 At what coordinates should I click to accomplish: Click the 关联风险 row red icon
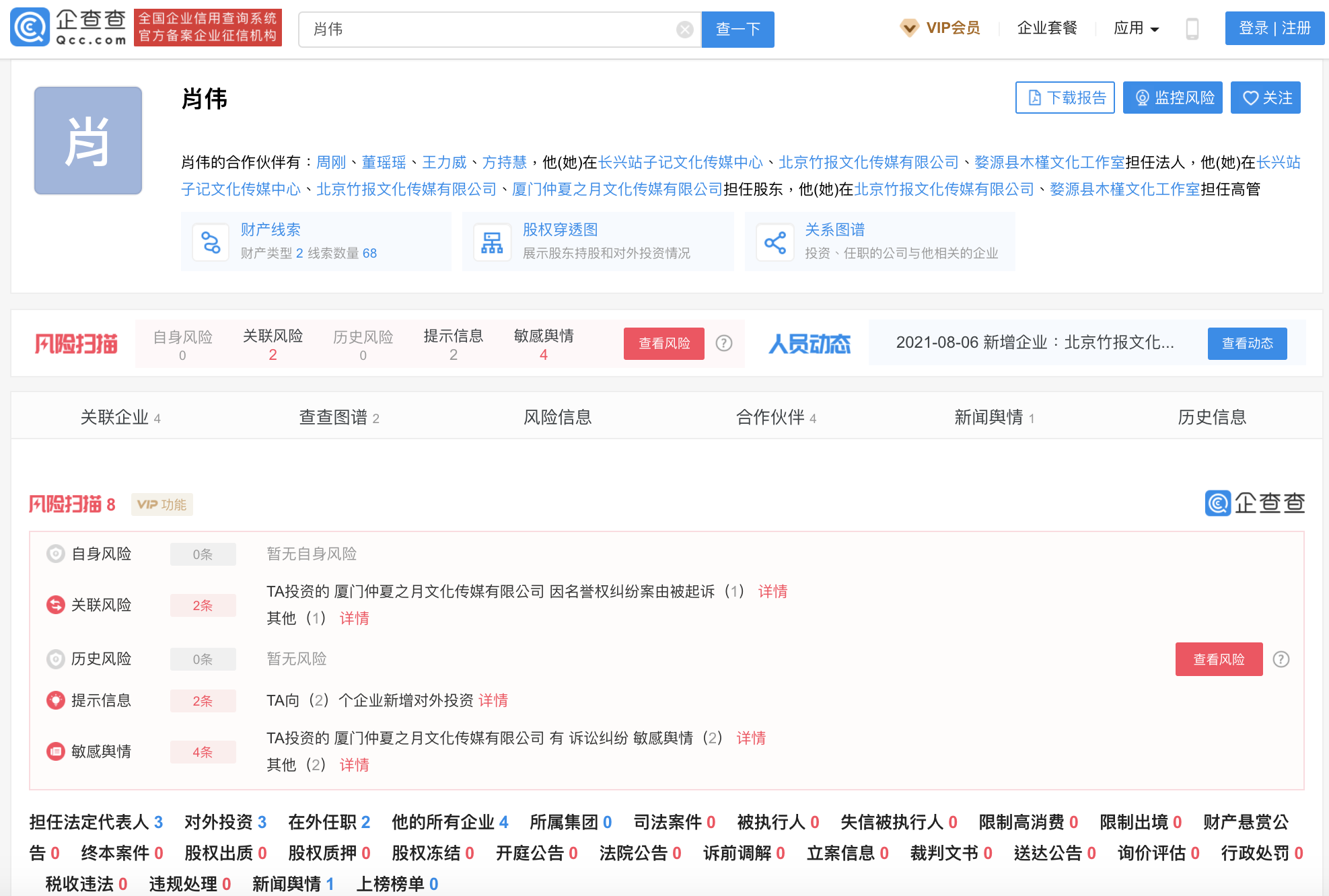coord(55,605)
